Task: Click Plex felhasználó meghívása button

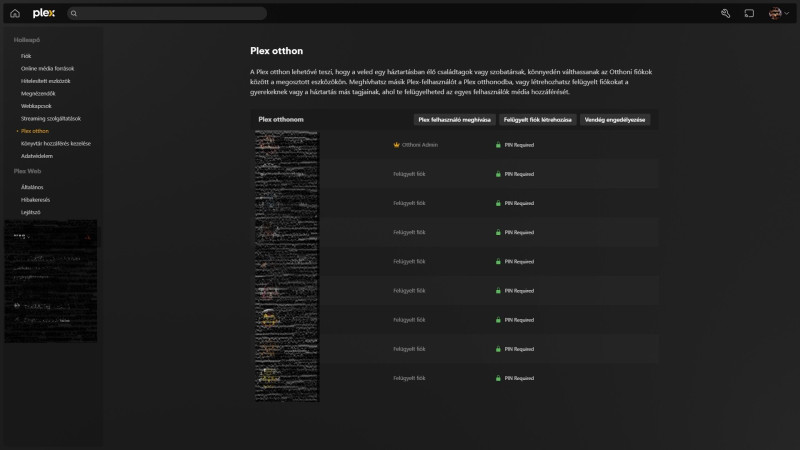Action: pyautogui.click(x=454, y=120)
